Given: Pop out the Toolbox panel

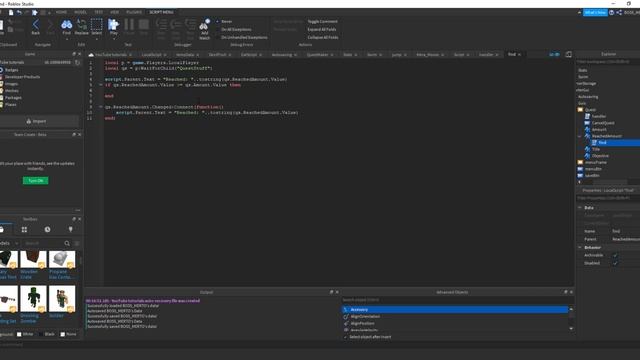Looking at the screenshot, I should 74,219.
